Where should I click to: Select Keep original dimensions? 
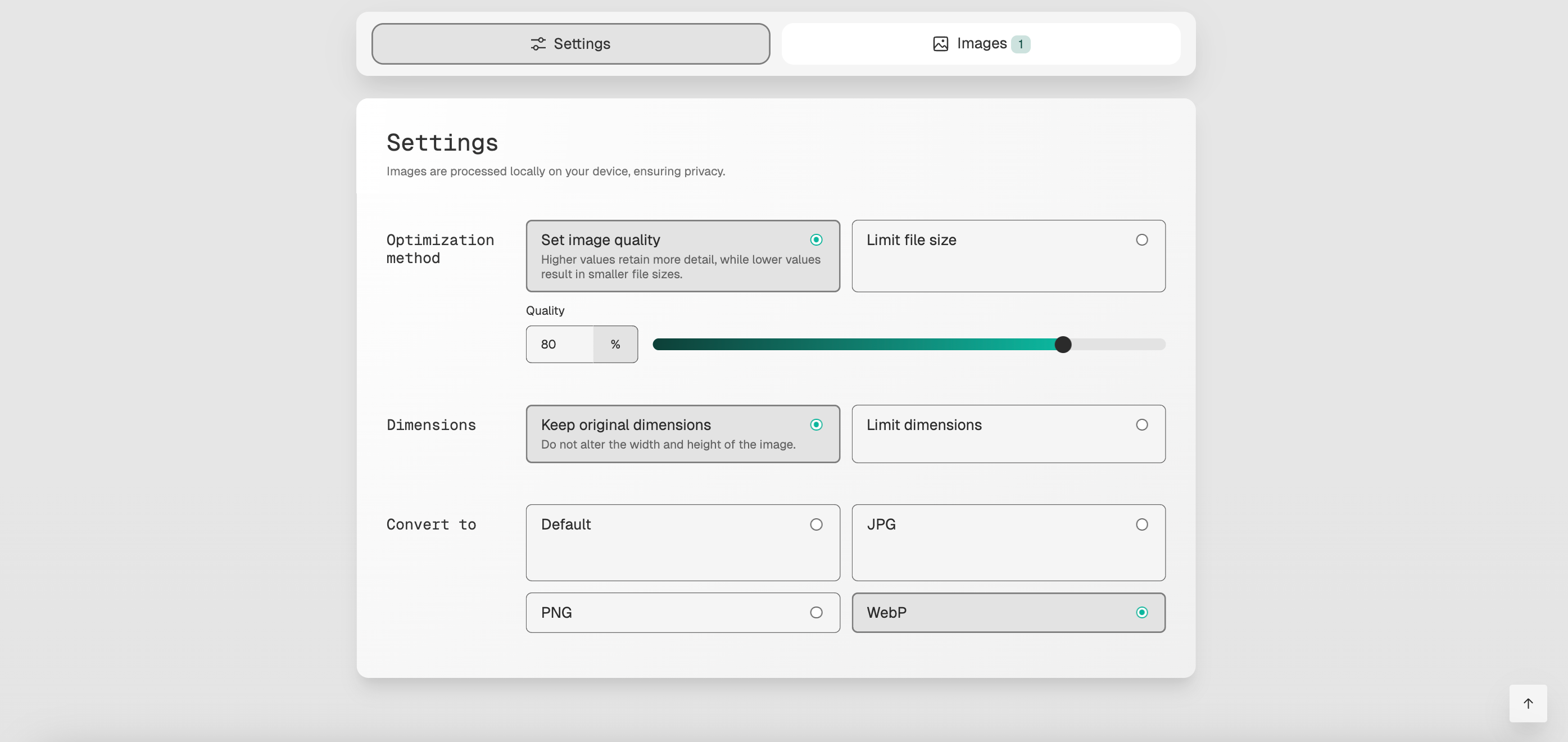pyautogui.click(x=682, y=433)
